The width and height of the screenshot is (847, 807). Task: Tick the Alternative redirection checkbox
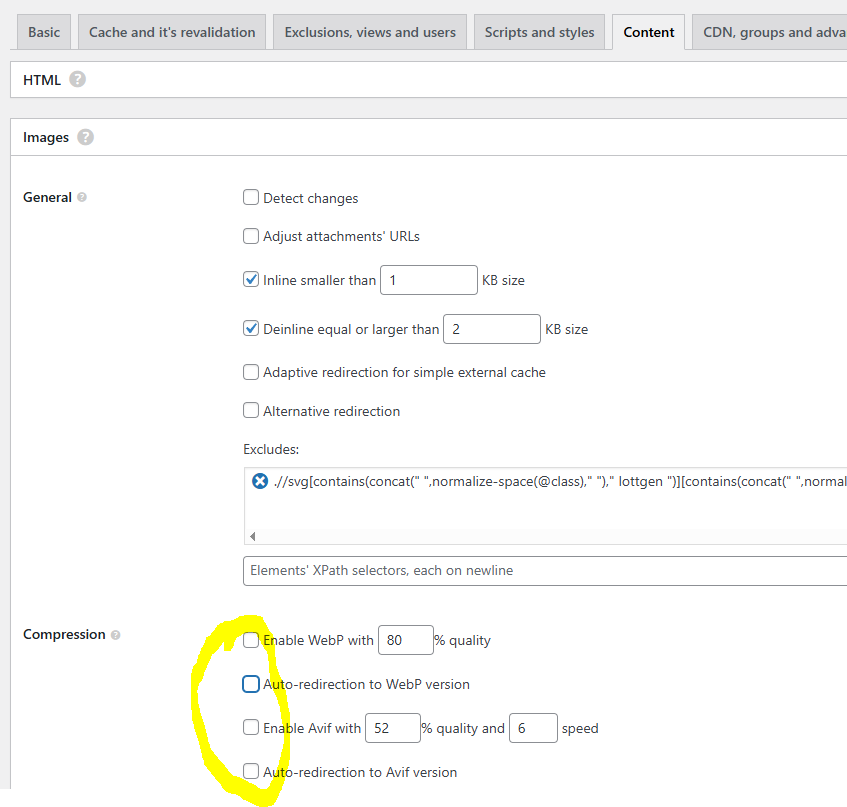(251, 411)
